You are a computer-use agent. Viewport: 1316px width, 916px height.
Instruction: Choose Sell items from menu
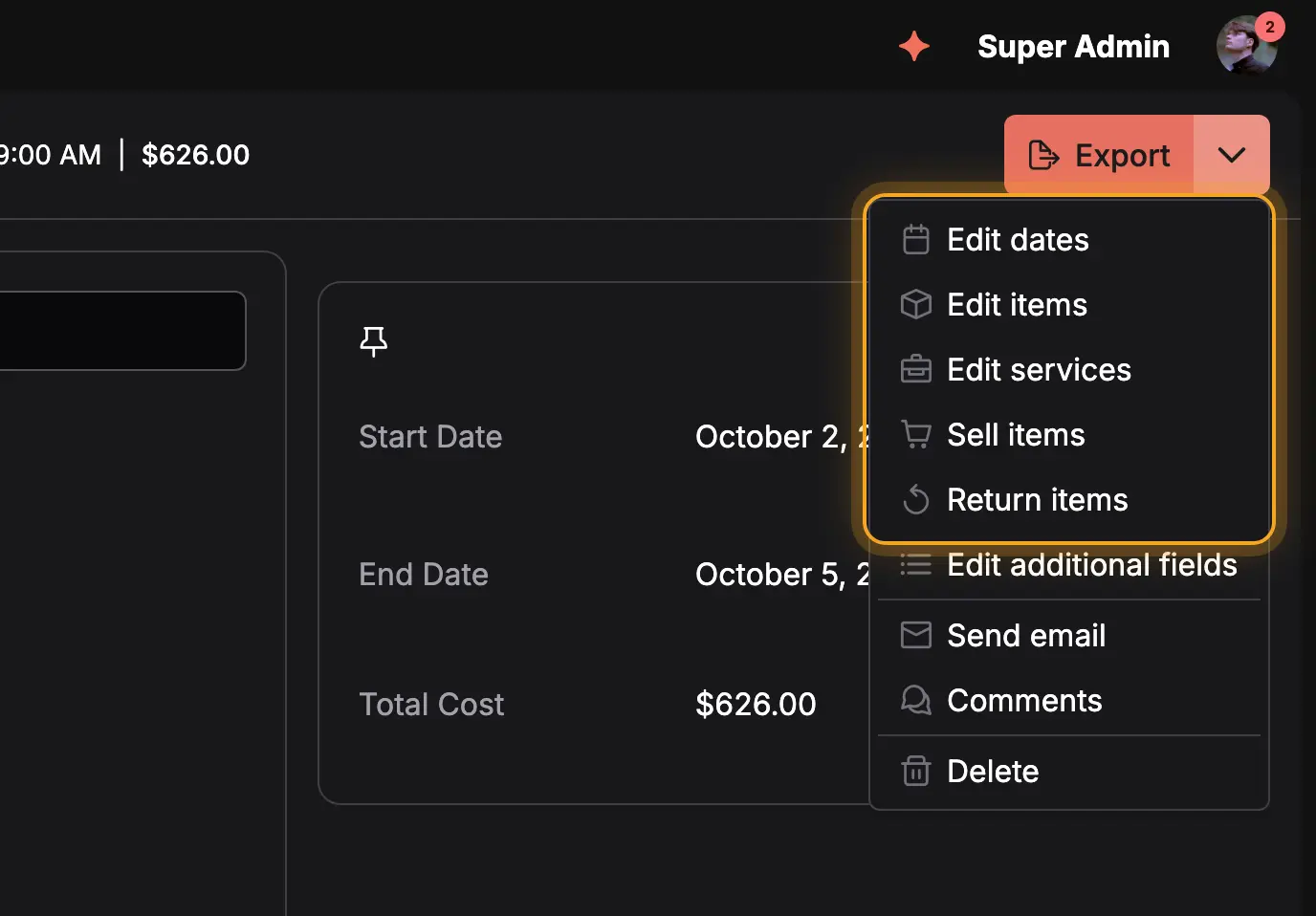point(1069,435)
